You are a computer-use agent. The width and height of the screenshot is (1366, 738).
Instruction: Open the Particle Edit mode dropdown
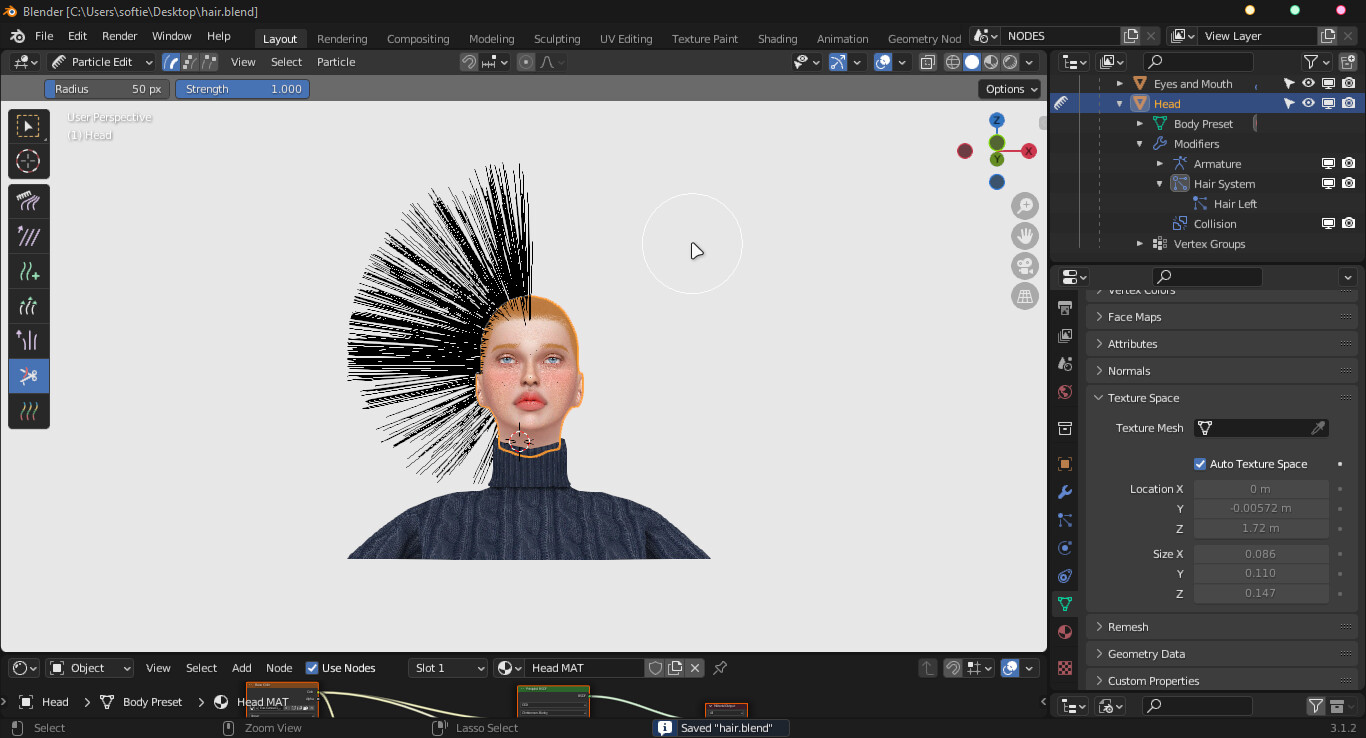click(x=102, y=62)
